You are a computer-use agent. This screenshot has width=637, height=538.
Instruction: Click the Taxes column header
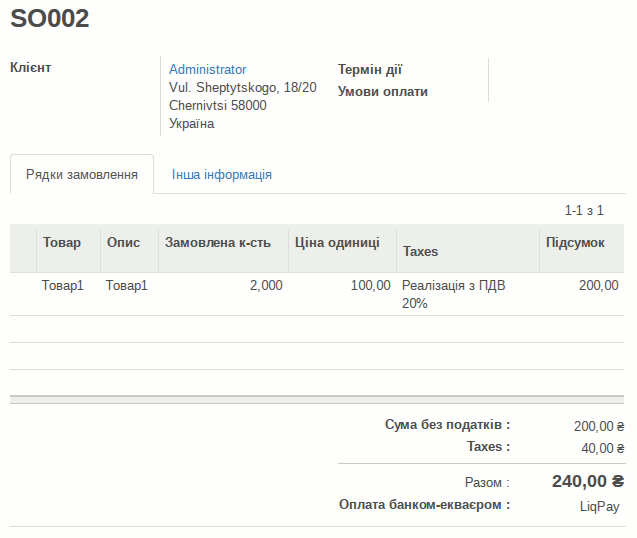point(420,251)
